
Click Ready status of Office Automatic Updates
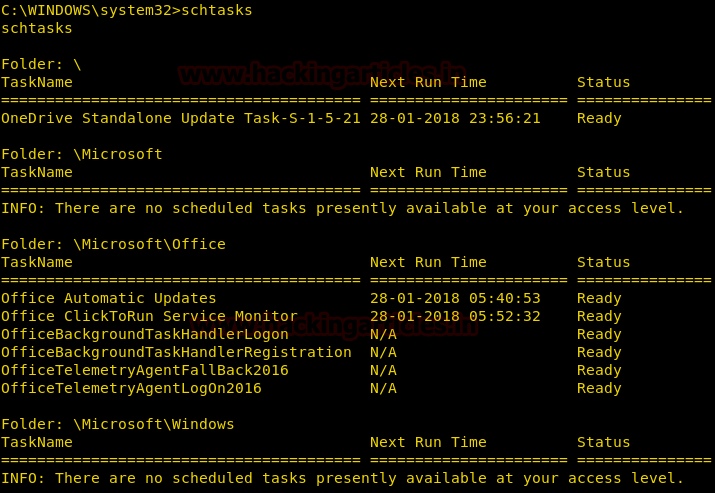(599, 299)
